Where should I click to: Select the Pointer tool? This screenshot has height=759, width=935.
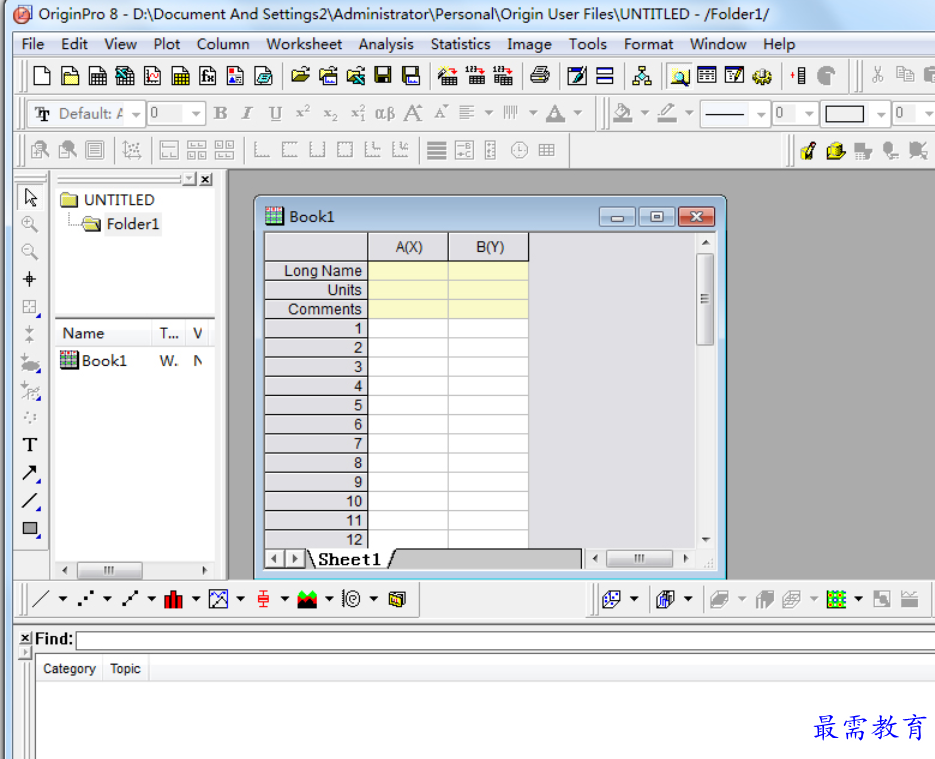coord(30,197)
